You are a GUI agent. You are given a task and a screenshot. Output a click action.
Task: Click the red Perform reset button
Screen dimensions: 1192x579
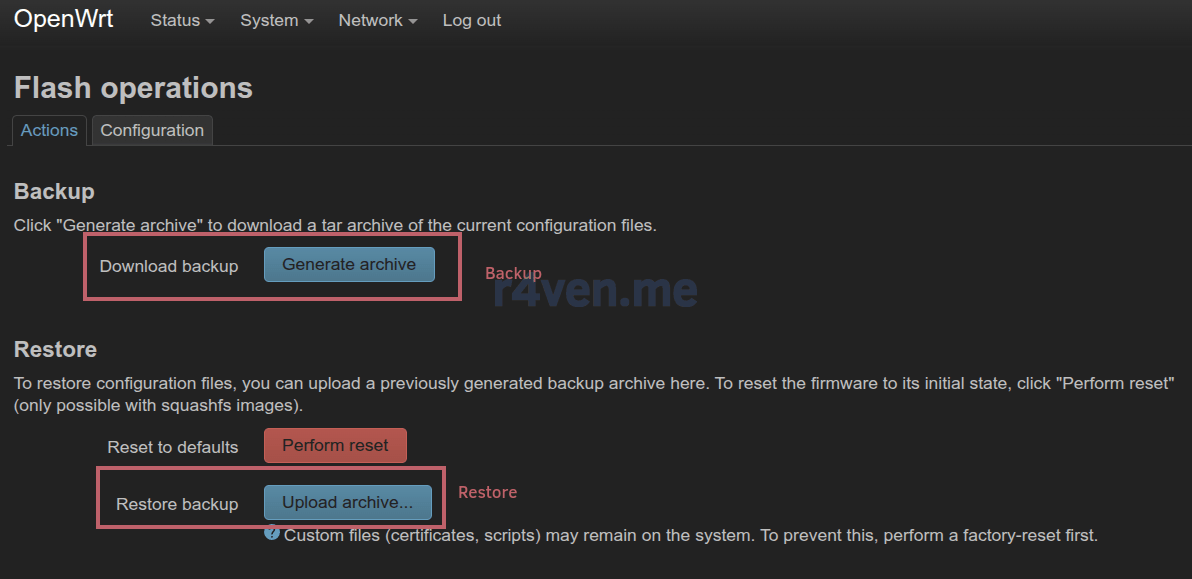(x=335, y=445)
